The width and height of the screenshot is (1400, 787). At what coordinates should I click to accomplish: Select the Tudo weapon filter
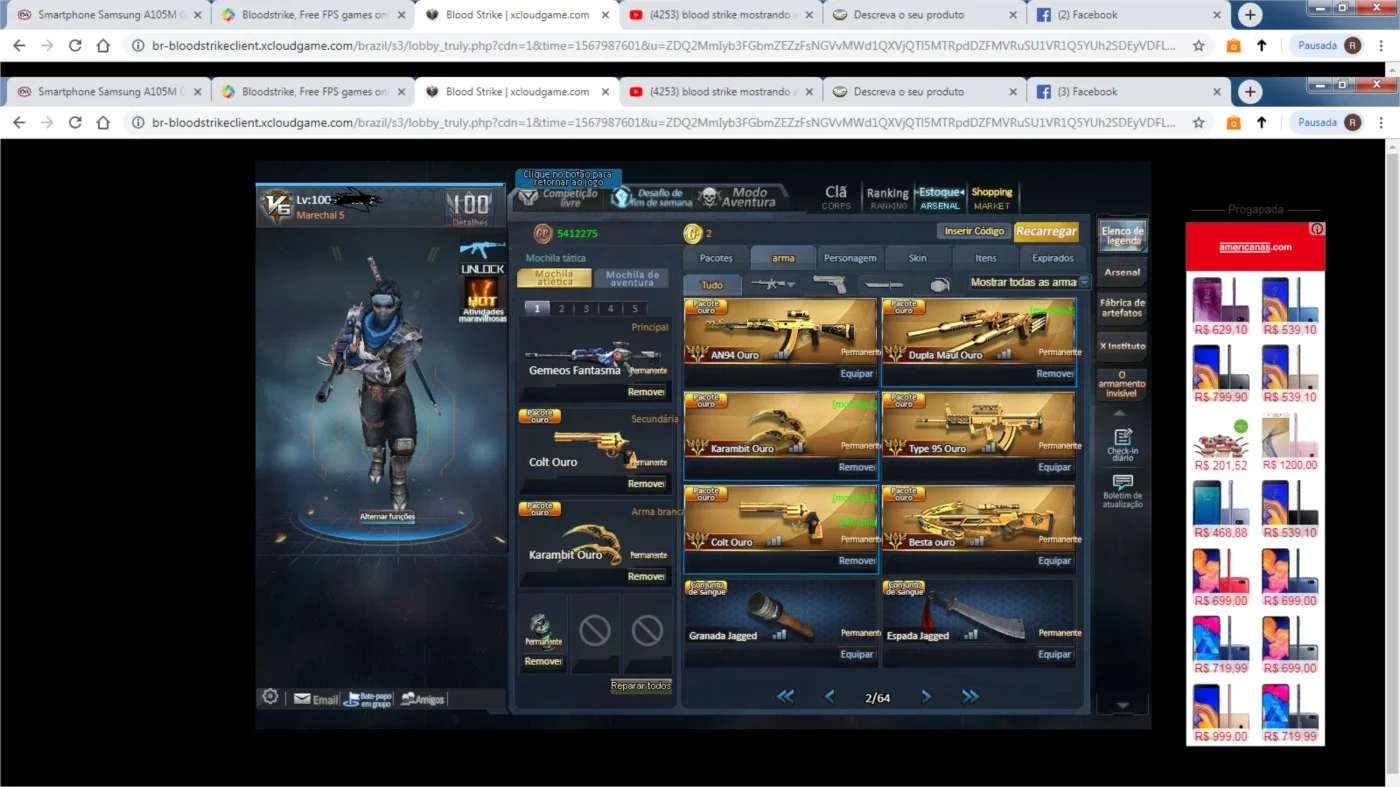coord(712,285)
